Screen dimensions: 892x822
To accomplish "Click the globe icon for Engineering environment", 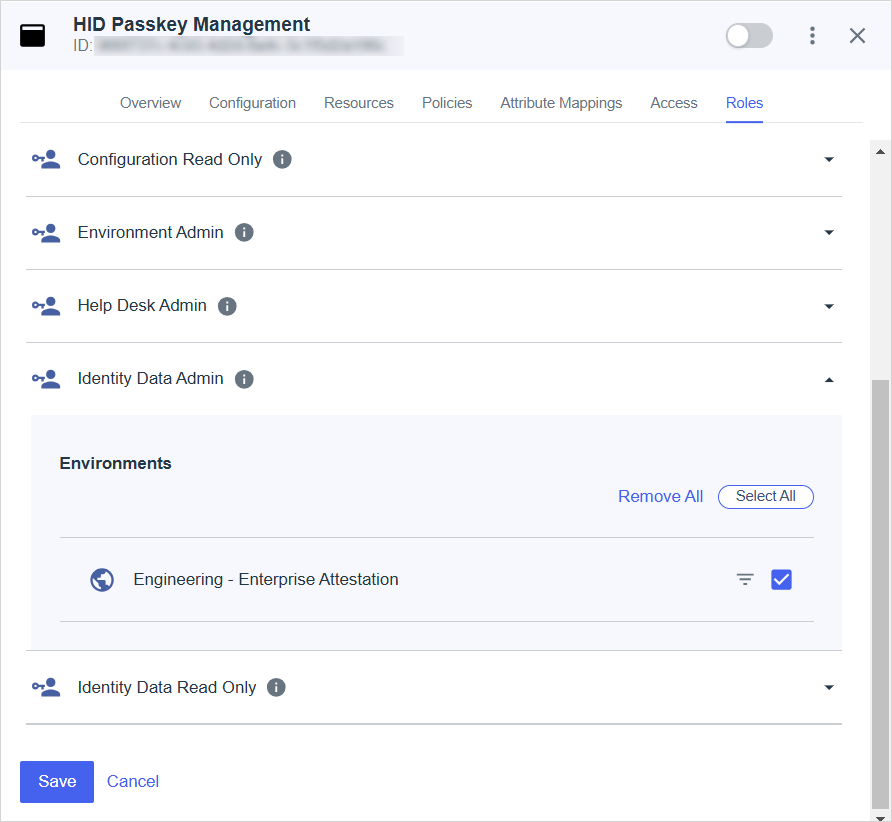I will click(102, 580).
